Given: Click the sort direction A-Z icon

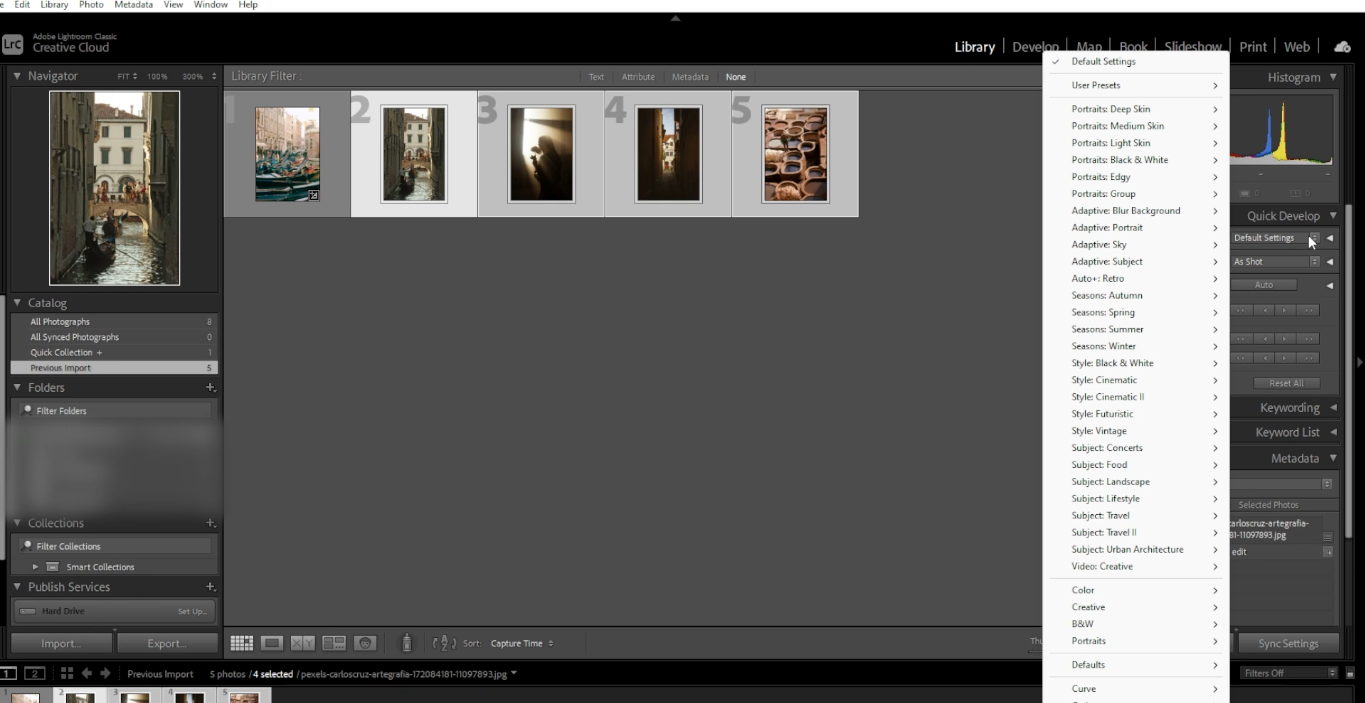Looking at the screenshot, I should pos(444,643).
